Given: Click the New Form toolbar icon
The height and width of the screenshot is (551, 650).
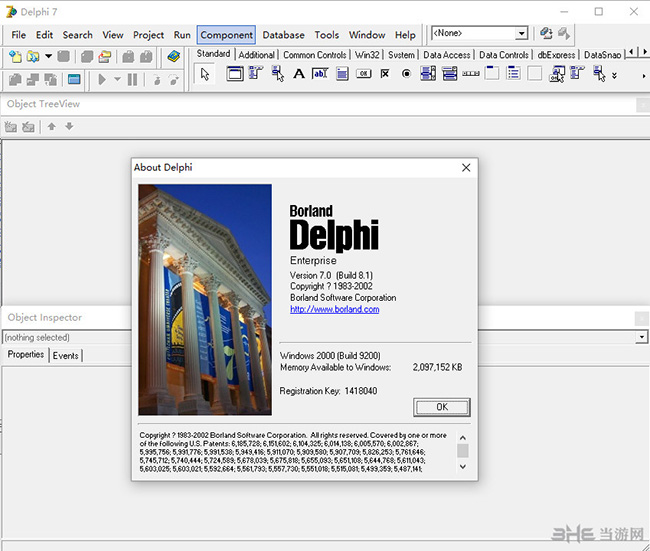Looking at the screenshot, I should (74, 79).
